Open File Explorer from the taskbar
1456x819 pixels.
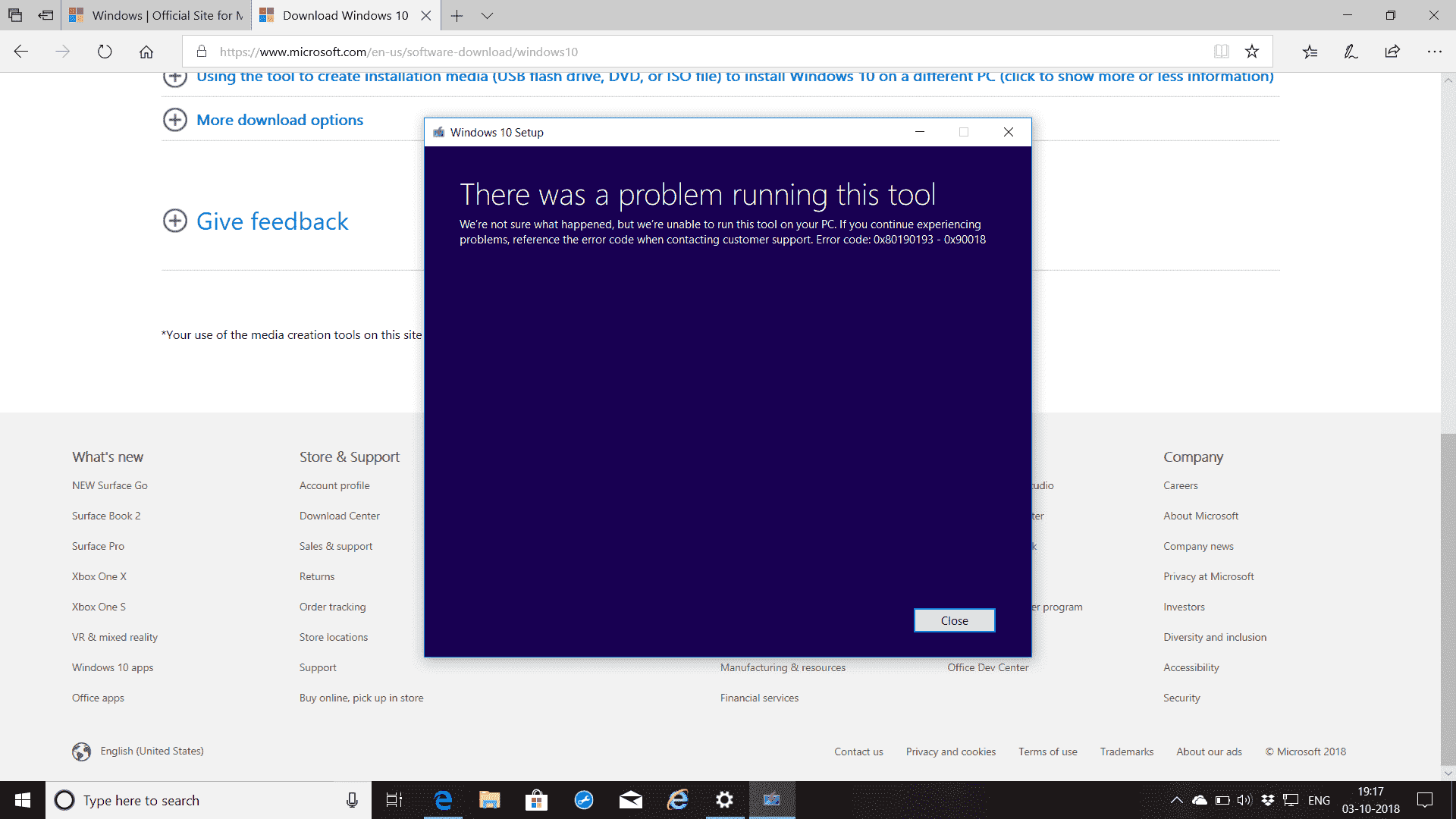point(490,800)
